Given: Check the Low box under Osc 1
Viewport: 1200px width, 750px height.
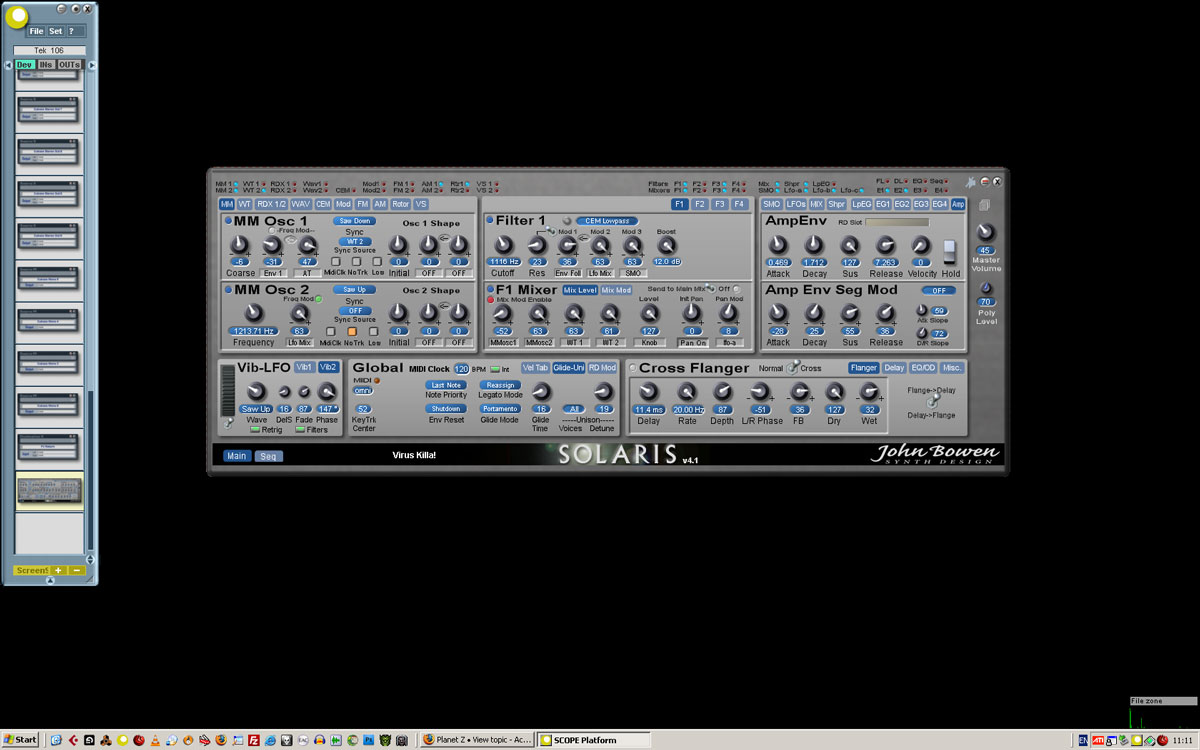Looking at the screenshot, I should pos(375,262).
